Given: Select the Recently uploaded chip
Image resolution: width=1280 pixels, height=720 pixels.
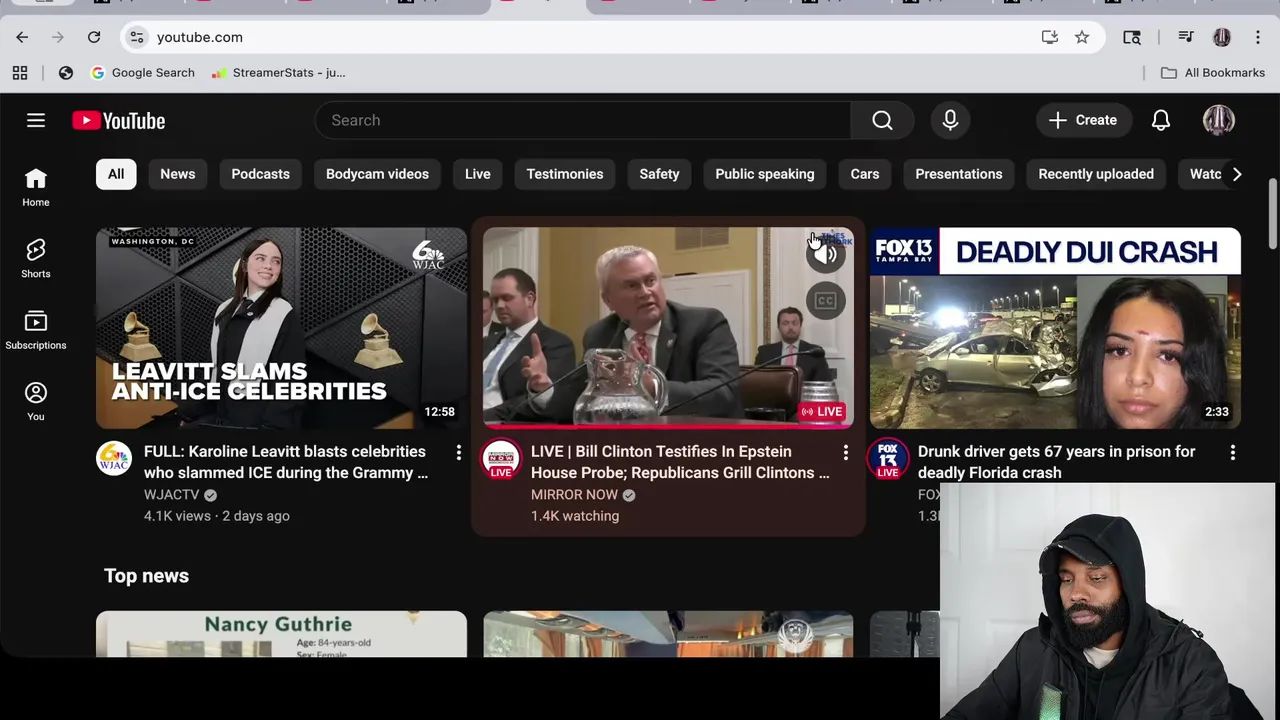Looking at the screenshot, I should click(1096, 174).
